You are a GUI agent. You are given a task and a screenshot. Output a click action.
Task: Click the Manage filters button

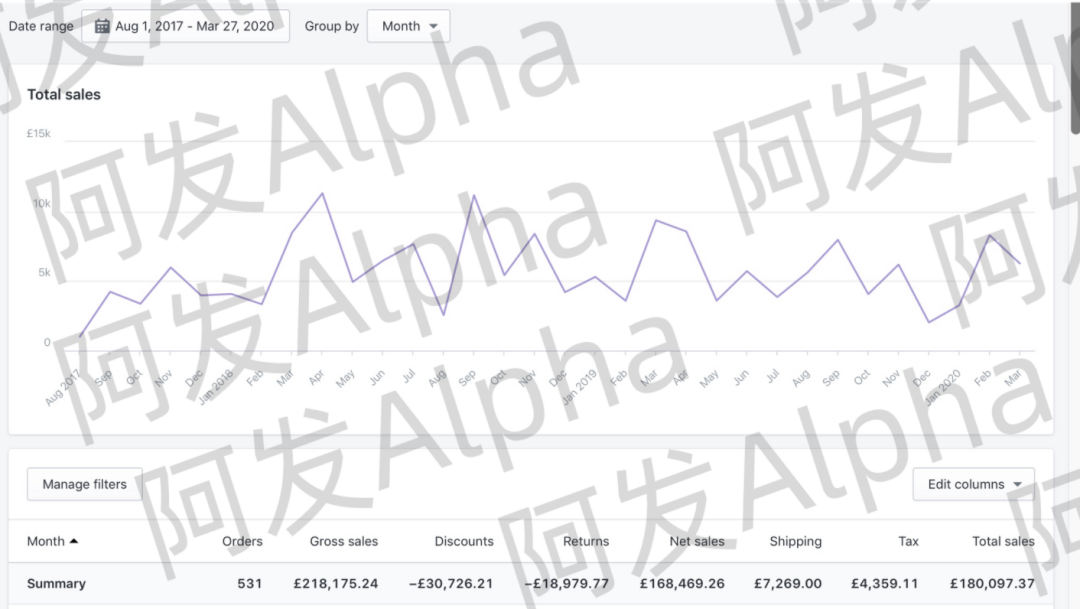(x=84, y=484)
